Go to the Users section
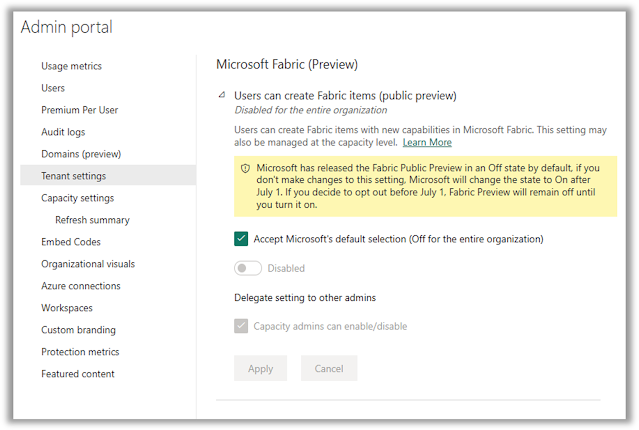 [53, 88]
